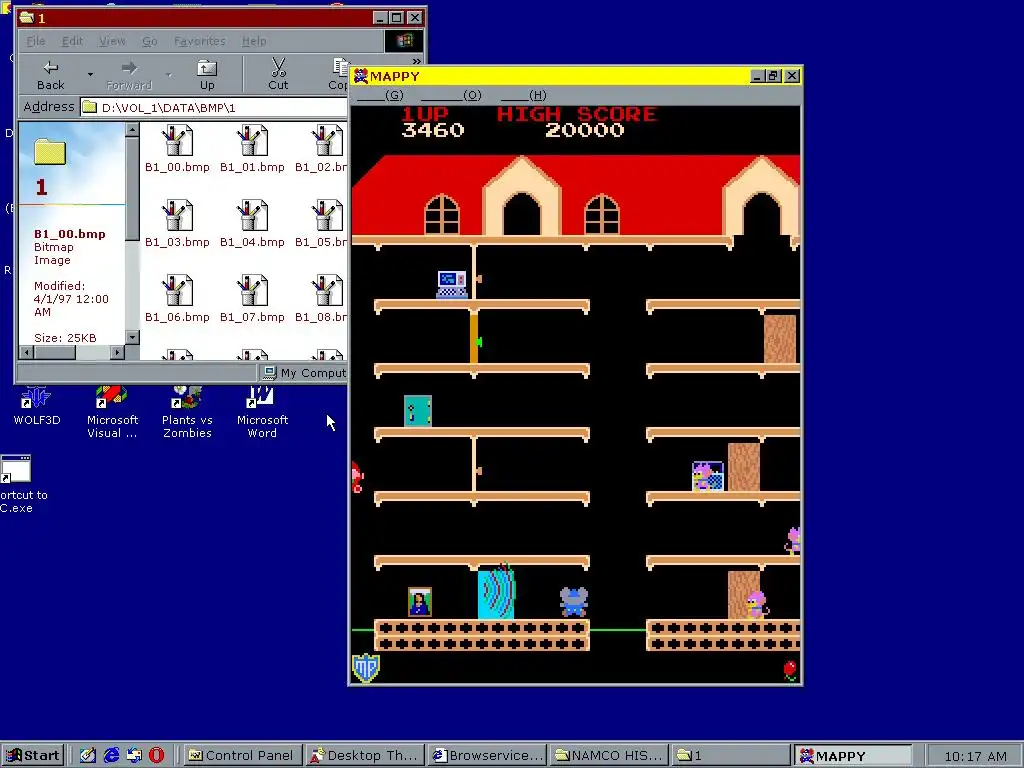1024x768 pixels.
Task: Open the Favorites menu in Explorer
Action: pos(199,41)
